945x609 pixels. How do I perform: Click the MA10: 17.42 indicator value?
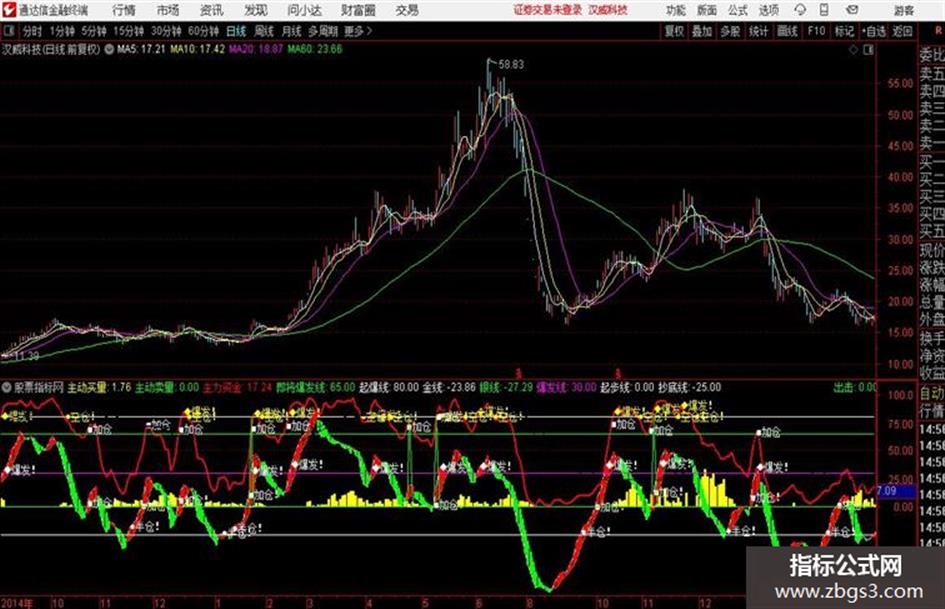coord(198,49)
